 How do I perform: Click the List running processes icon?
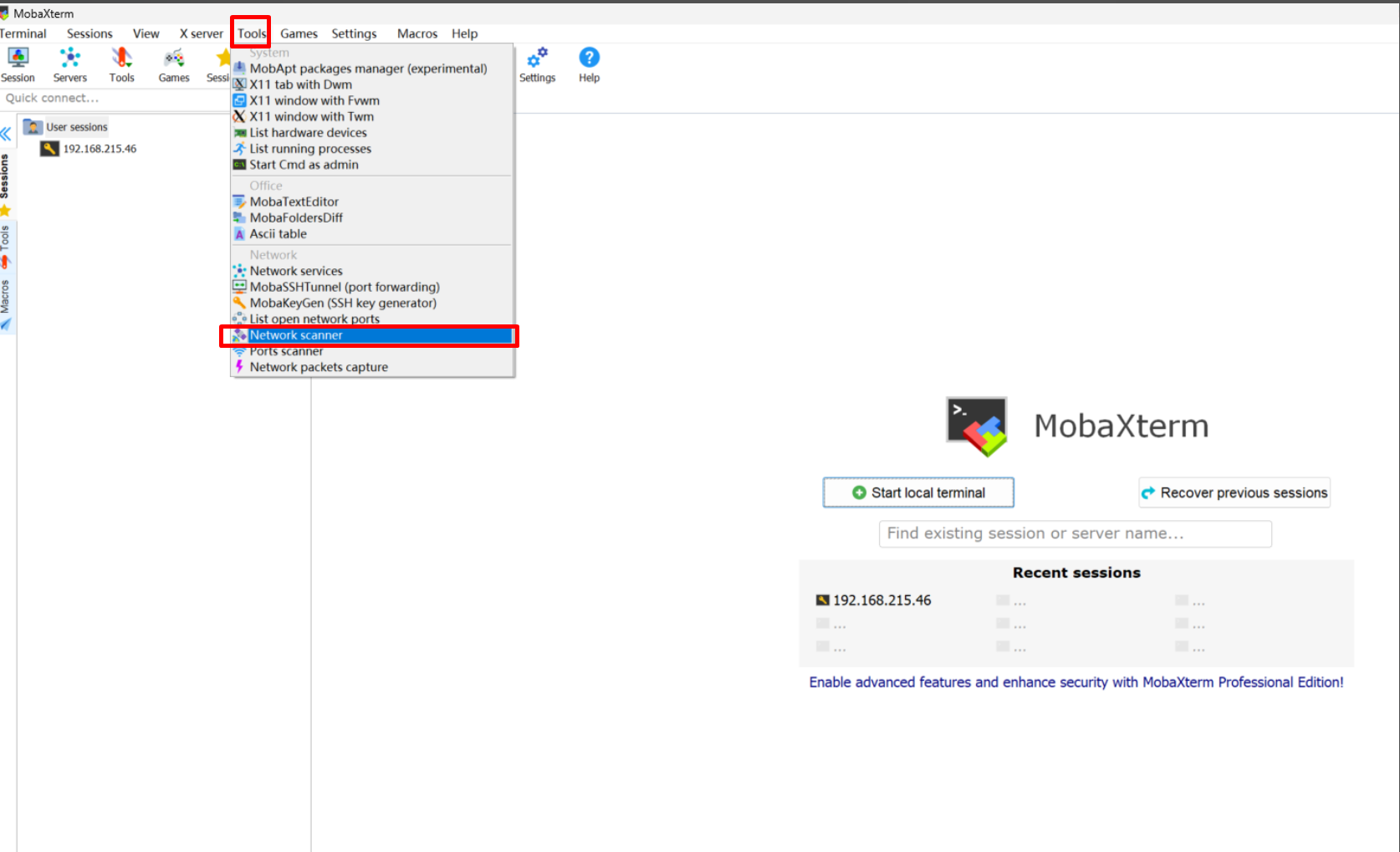tap(239, 148)
